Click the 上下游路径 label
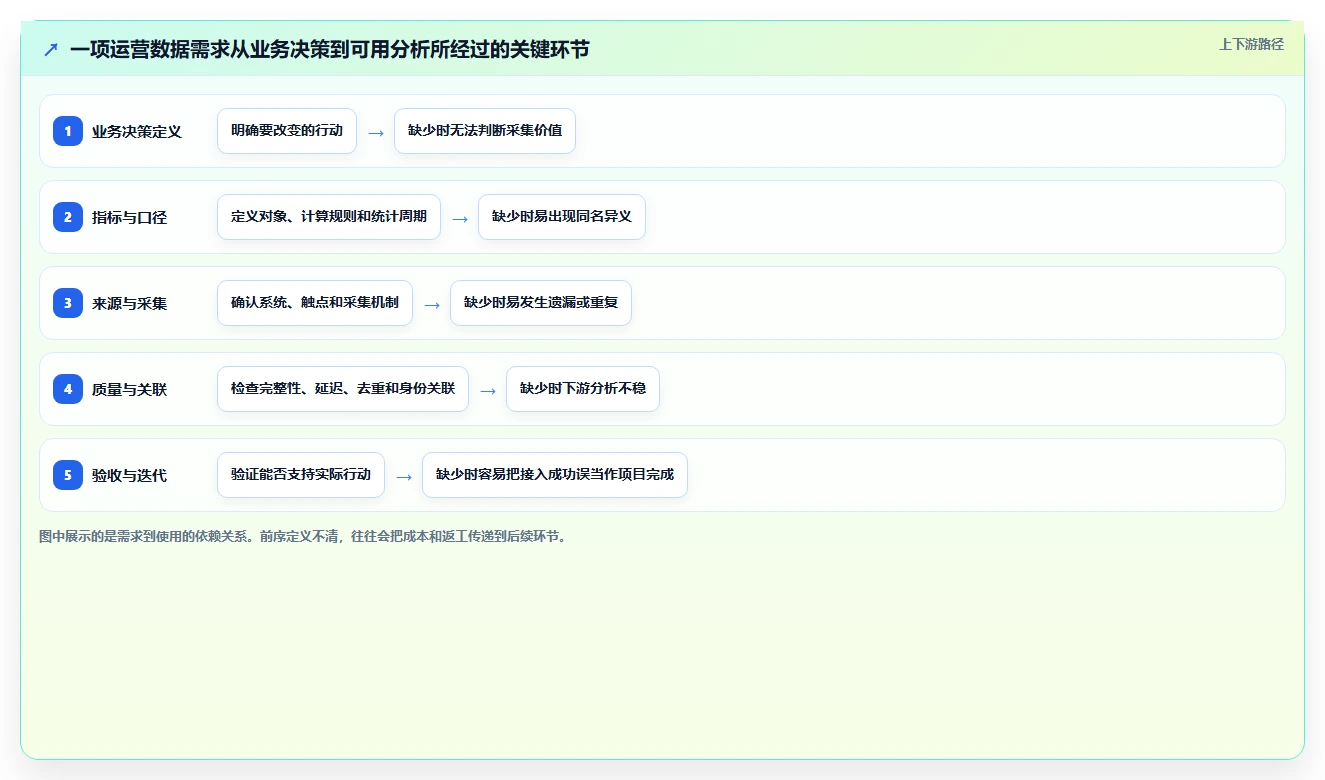The image size is (1325, 780). point(1251,44)
